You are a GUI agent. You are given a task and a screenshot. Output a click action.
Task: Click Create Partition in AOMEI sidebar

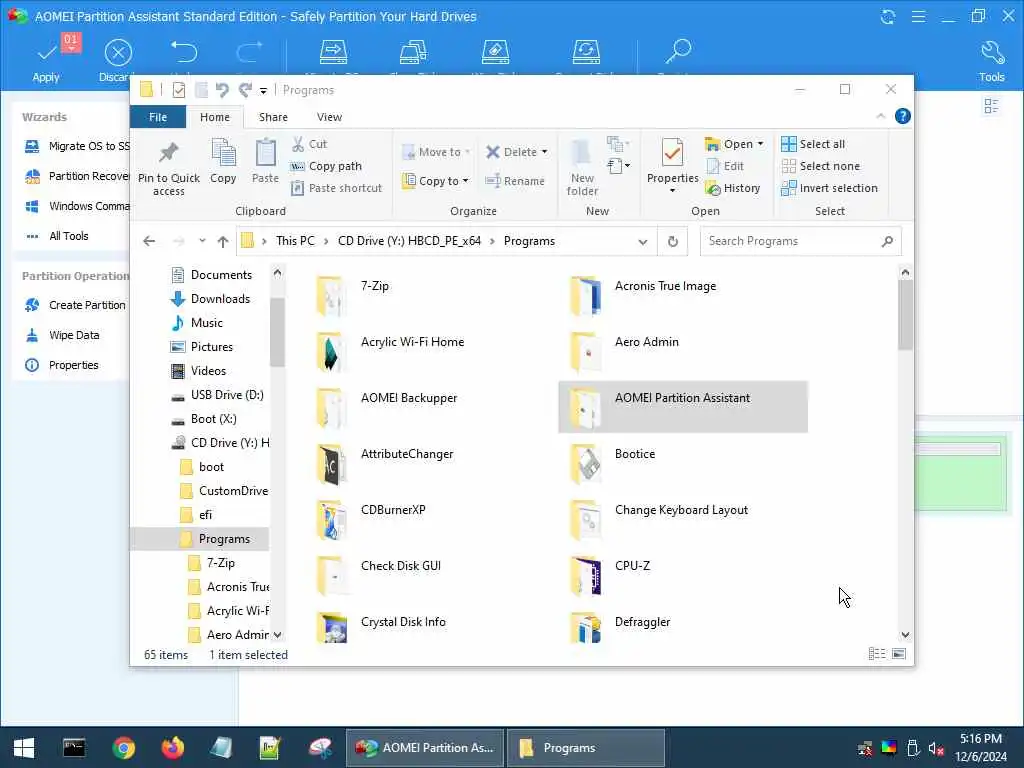click(76, 305)
